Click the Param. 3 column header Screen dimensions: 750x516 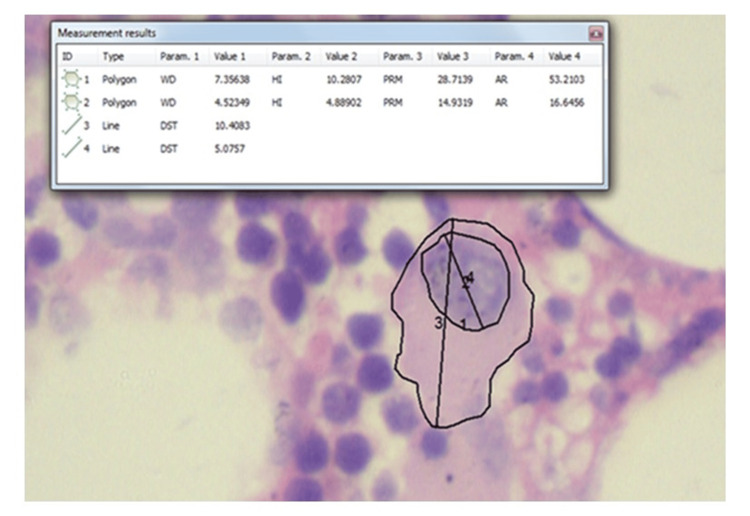point(402,56)
